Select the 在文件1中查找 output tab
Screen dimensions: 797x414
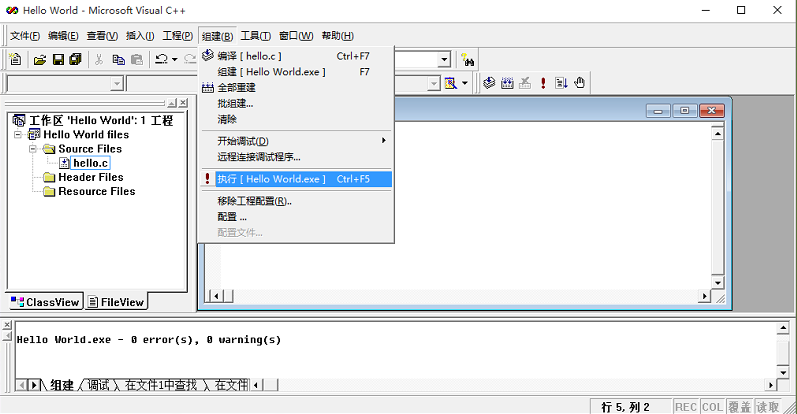(161, 385)
